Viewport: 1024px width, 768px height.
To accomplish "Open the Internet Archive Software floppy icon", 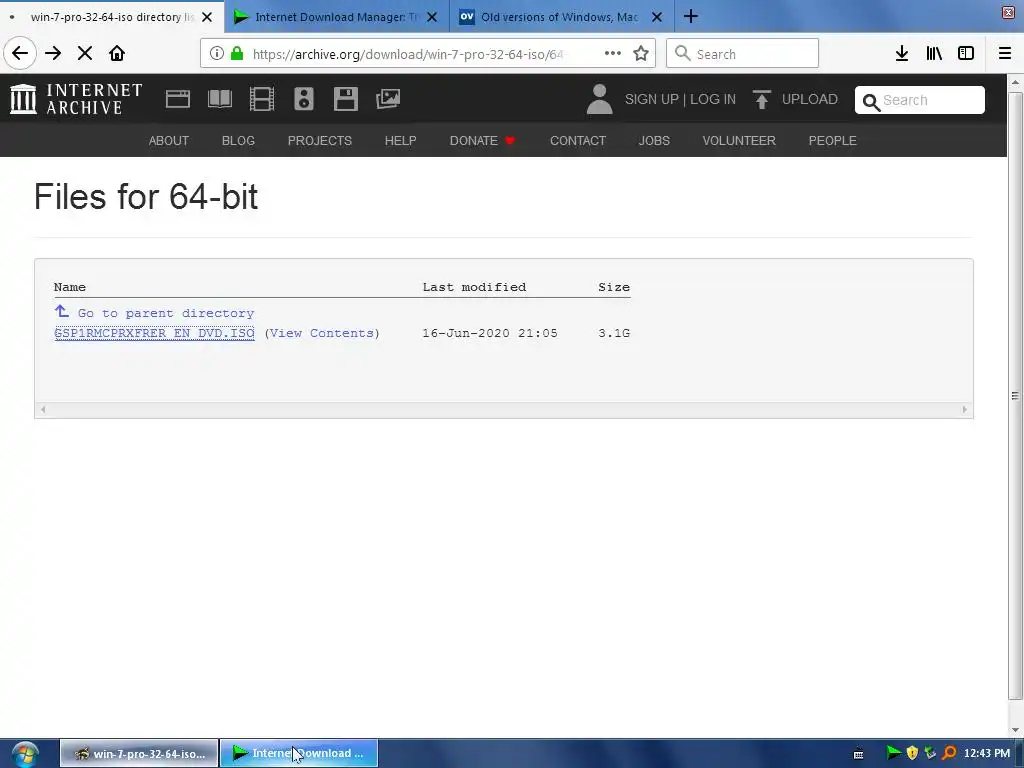I will click(345, 99).
